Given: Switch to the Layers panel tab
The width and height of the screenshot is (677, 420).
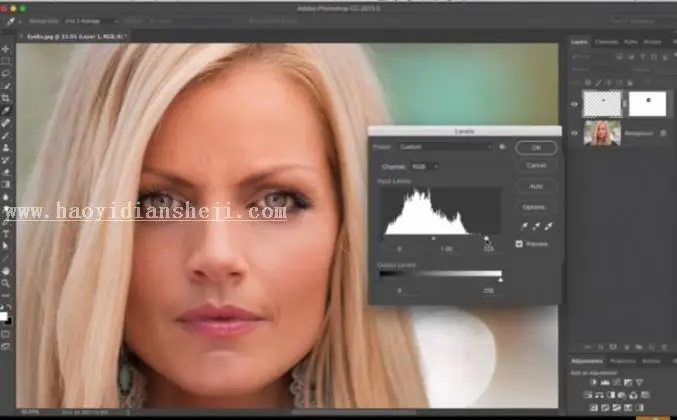Looking at the screenshot, I should [x=579, y=42].
